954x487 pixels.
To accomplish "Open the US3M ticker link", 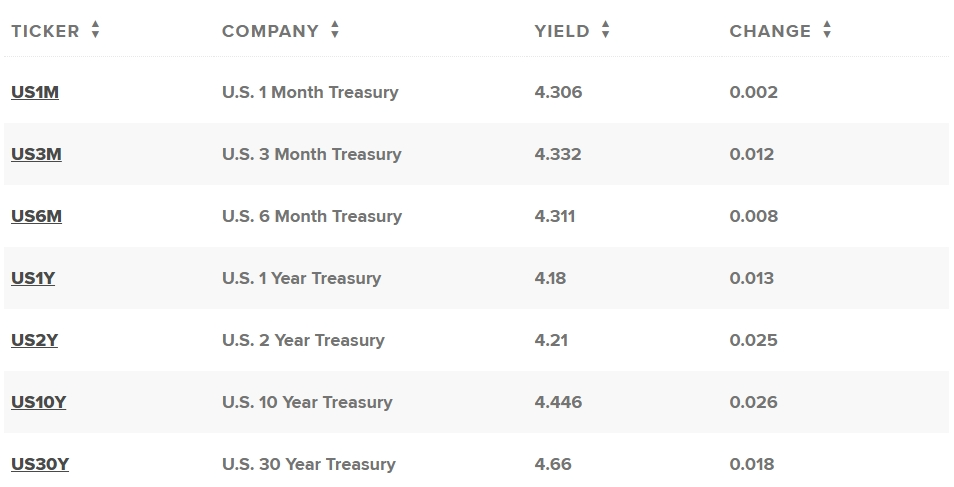I will pyautogui.click(x=36, y=154).
